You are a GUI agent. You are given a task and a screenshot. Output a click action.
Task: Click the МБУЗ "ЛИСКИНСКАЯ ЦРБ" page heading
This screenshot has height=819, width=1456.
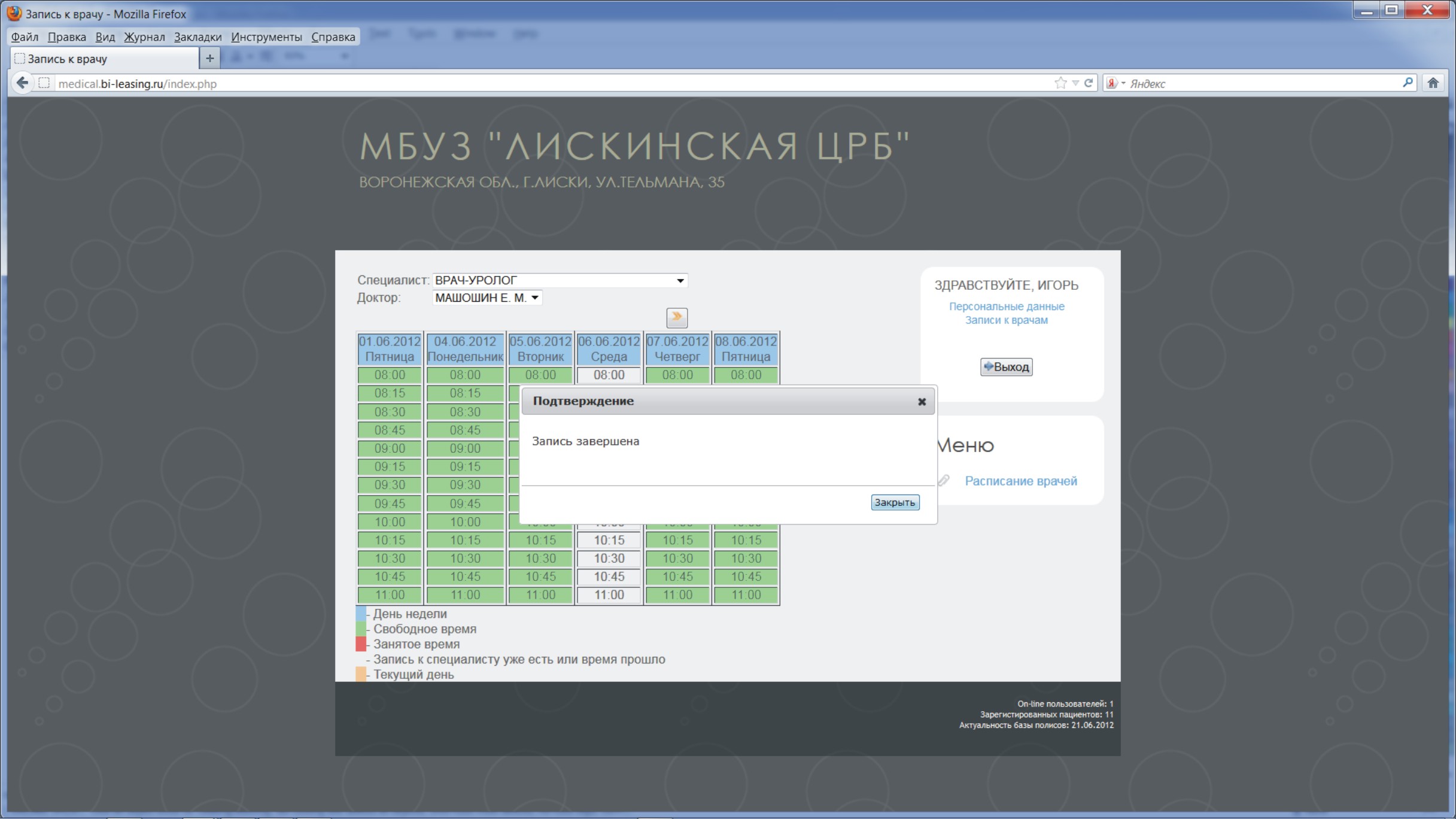click(x=634, y=146)
